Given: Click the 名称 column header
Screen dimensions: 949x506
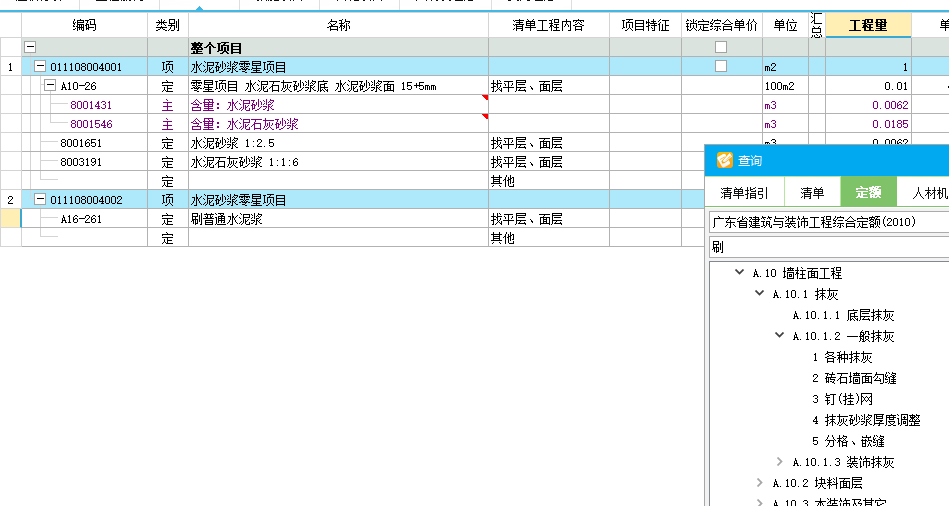Looking at the screenshot, I should pos(338,25).
